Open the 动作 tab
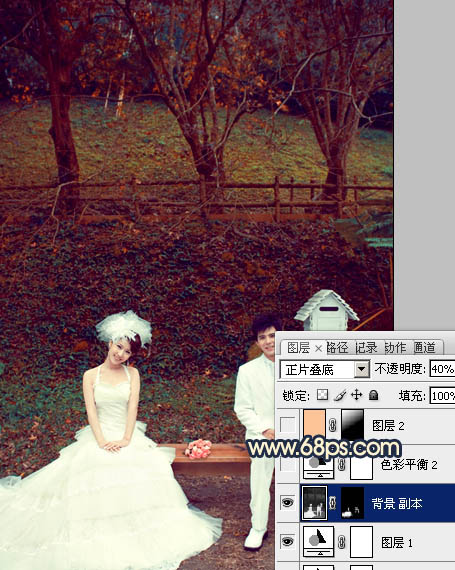This screenshot has width=455, height=570. 395,348
